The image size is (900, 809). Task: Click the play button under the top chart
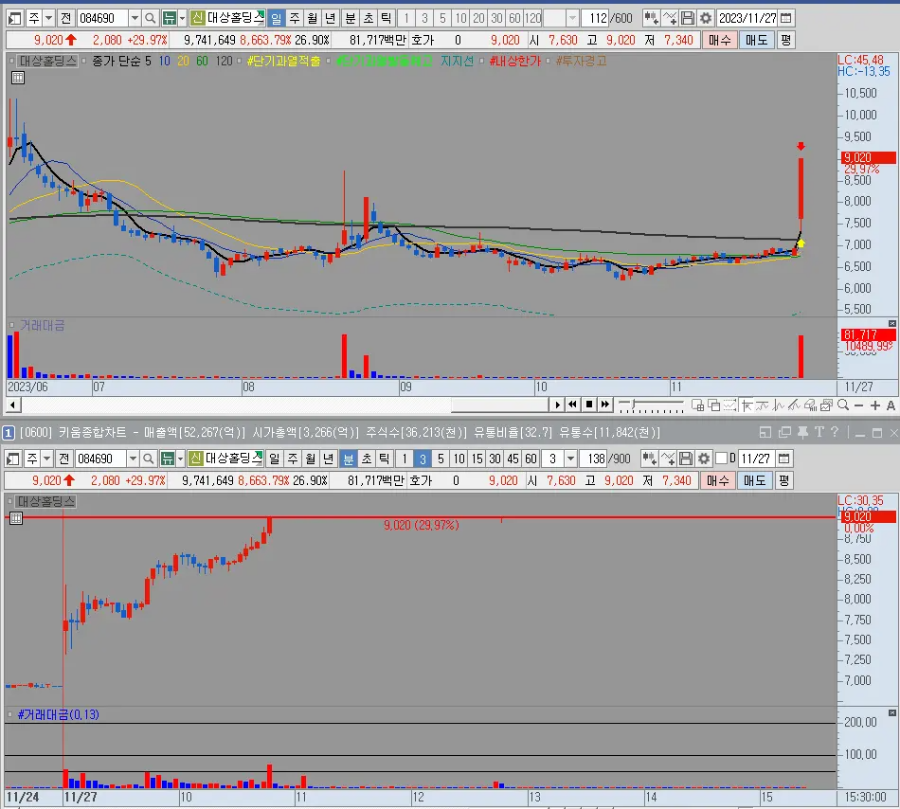[x=557, y=405]
